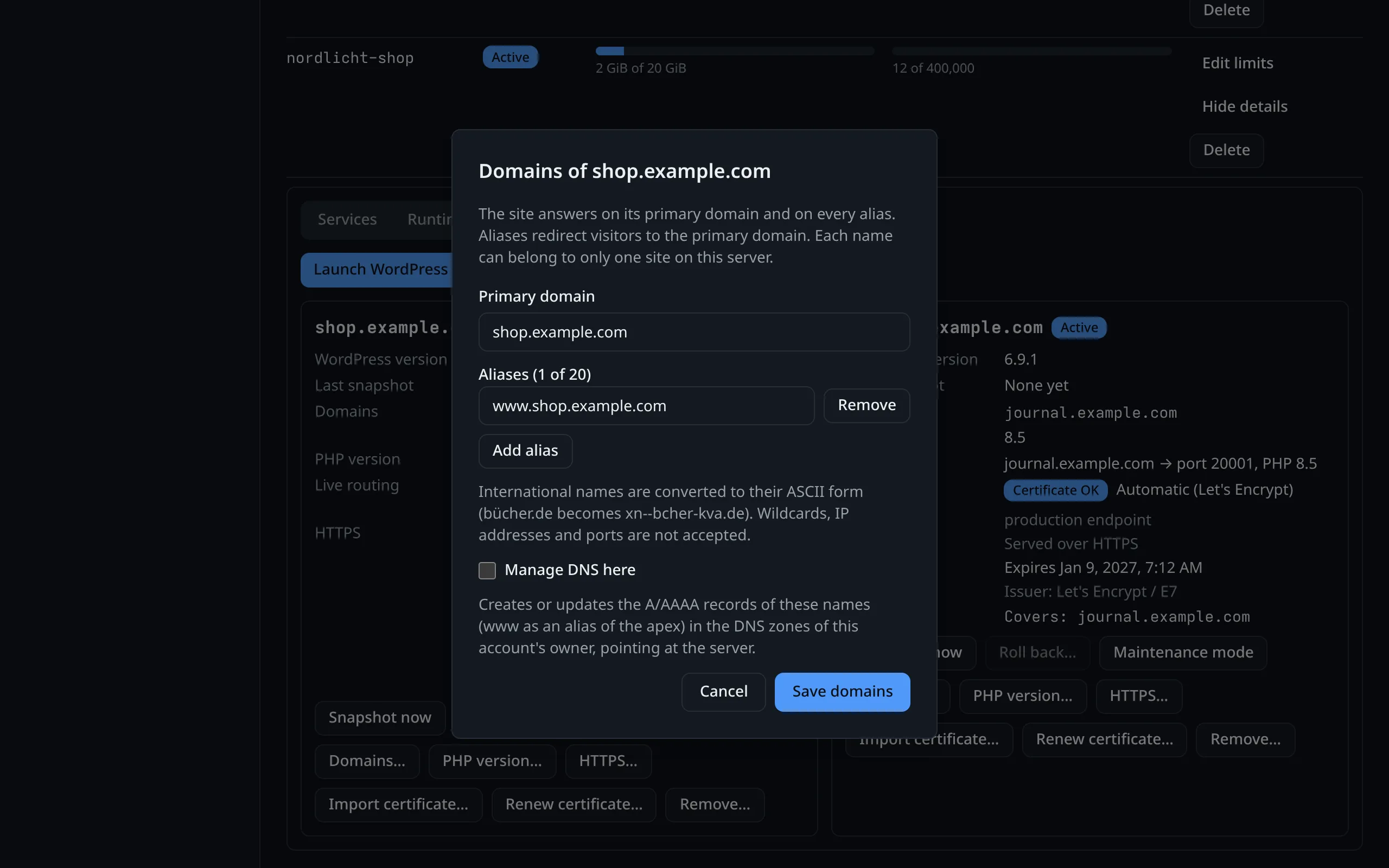1389x868 pixels.
Task: Click the 12 of 400,000 usage bar
Action: 1031,51
